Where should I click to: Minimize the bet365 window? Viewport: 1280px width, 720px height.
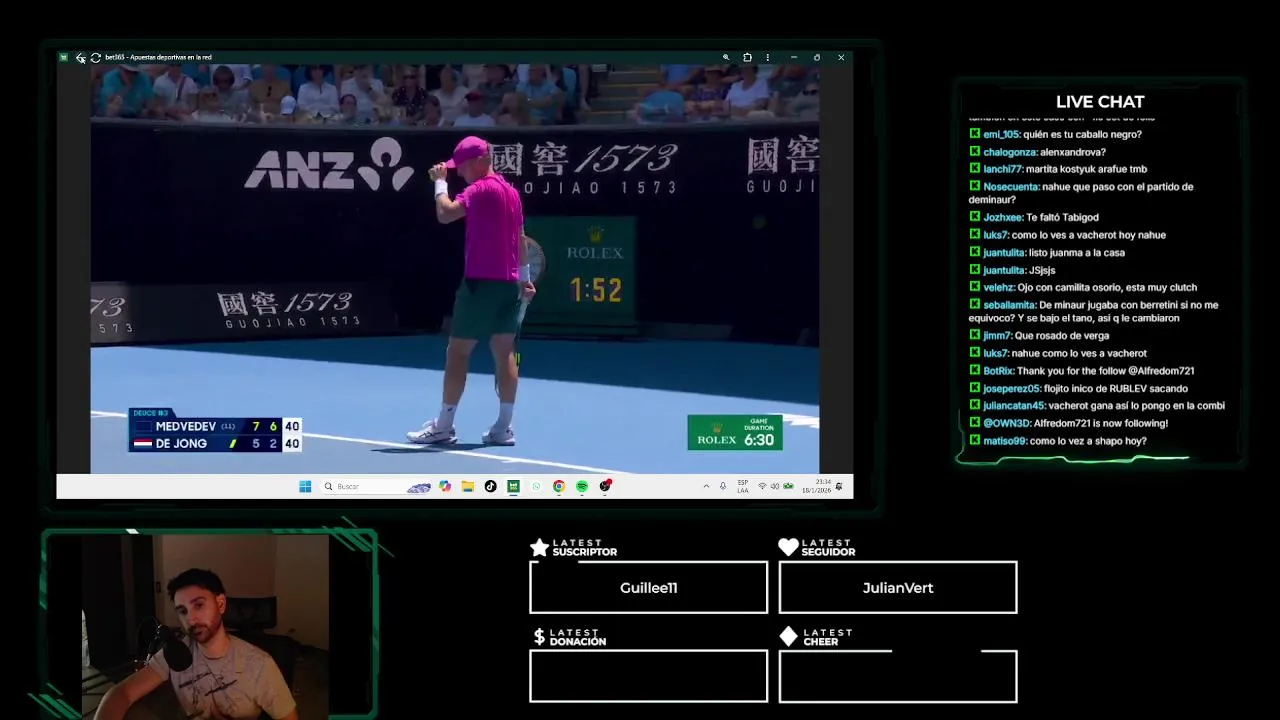point(793,58)
